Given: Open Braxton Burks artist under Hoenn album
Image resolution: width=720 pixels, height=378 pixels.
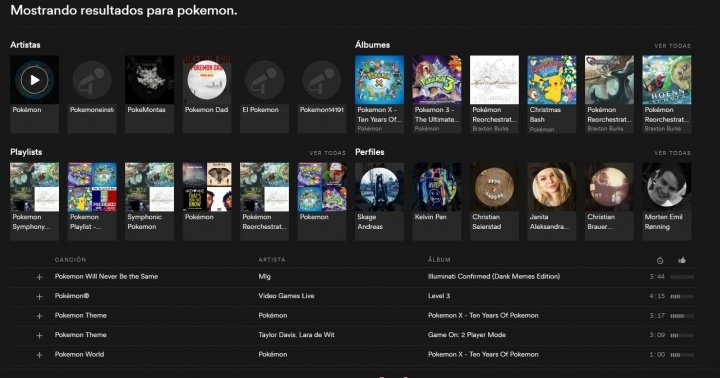Looking at the screenshot, I should [x=663, y=129].
